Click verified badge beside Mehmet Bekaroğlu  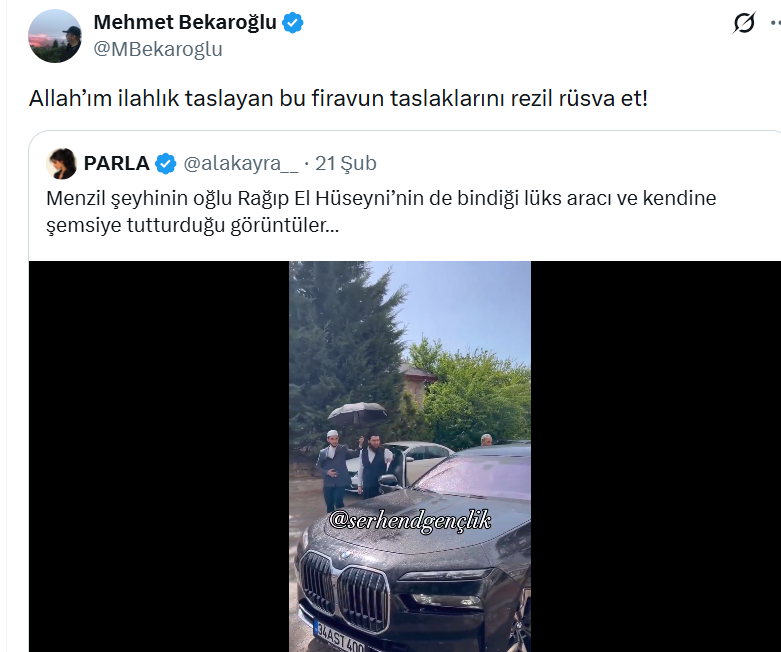293,23
